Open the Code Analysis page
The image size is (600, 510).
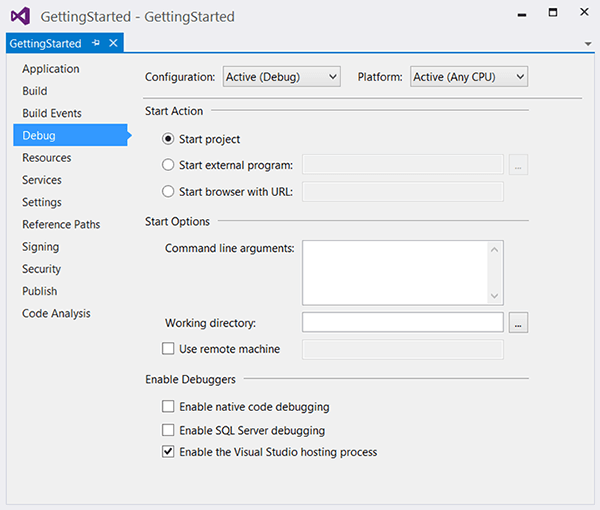coord(56,313)
